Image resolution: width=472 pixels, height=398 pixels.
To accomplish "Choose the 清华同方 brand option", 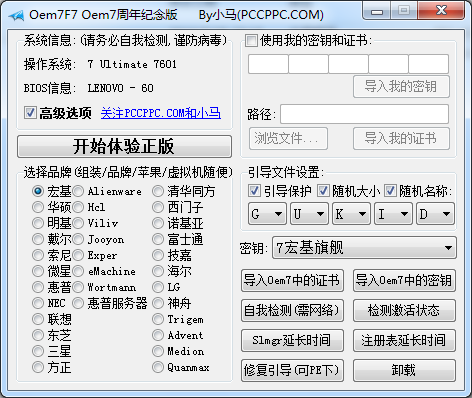I will click(x=158, y=191).
